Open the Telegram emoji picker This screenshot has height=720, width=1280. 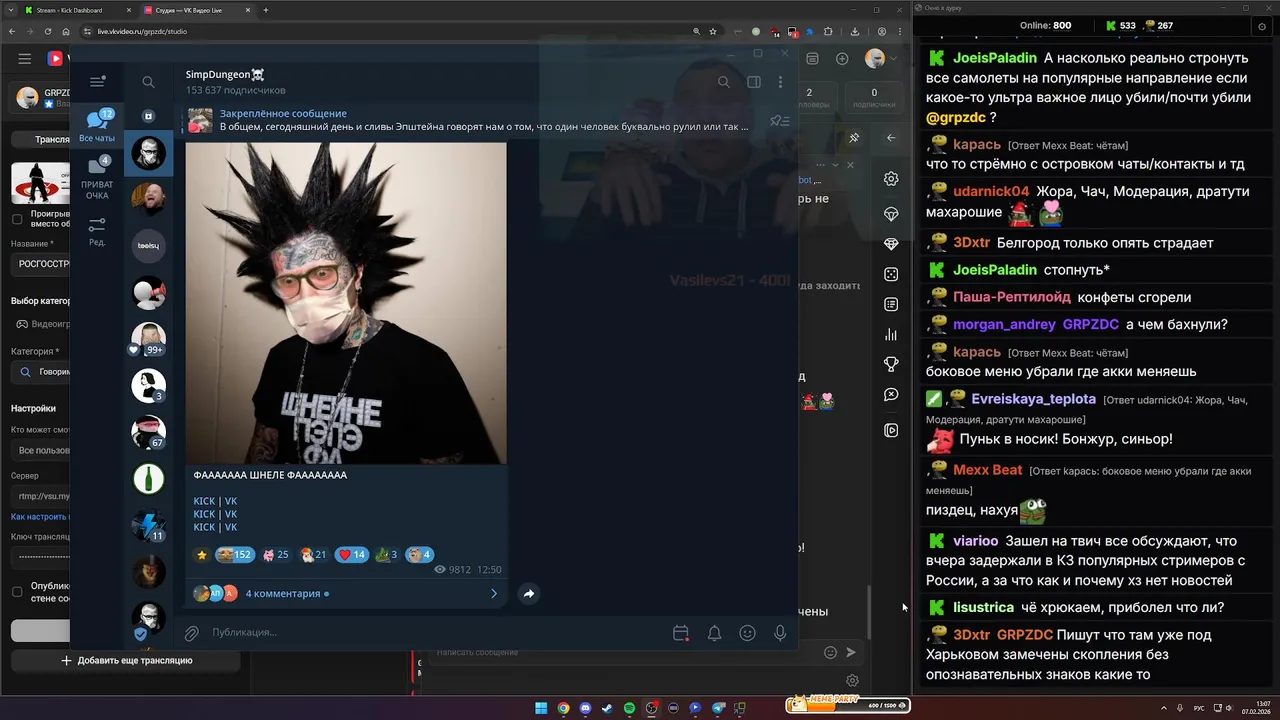pyautogui.click(x=747, y=633)
